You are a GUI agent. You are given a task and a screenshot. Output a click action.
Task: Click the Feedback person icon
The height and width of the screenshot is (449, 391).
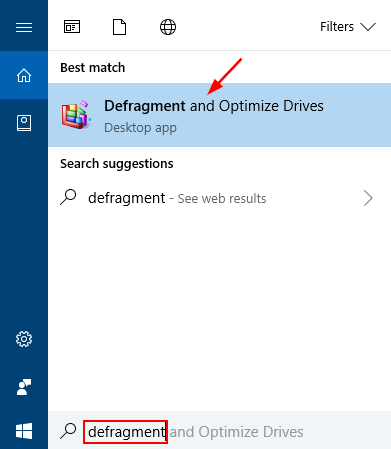[x=24, y=387]
